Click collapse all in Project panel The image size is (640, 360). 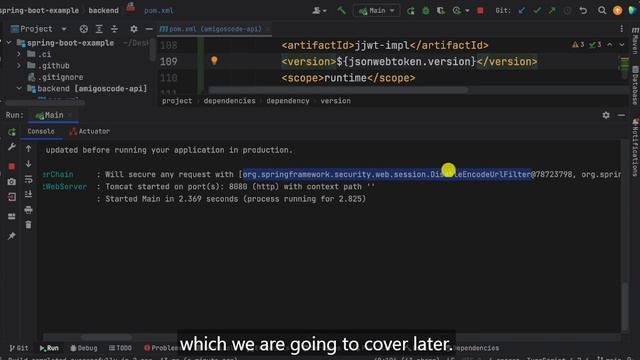point(114,29)
